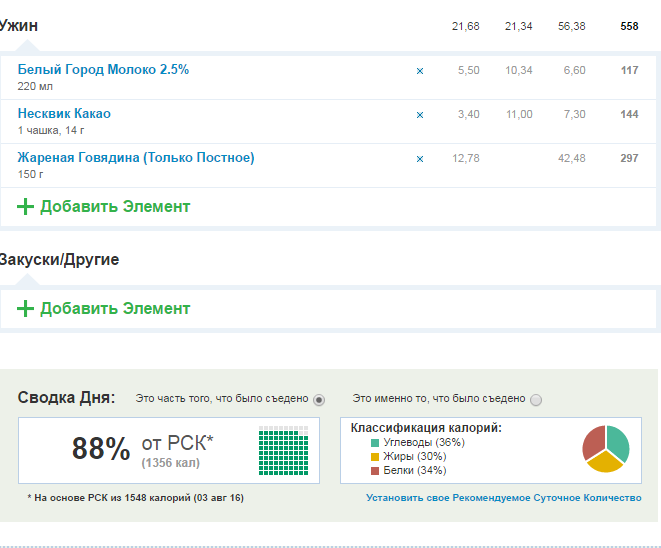Click the green Углеводы legend swatch

[375, 443]
